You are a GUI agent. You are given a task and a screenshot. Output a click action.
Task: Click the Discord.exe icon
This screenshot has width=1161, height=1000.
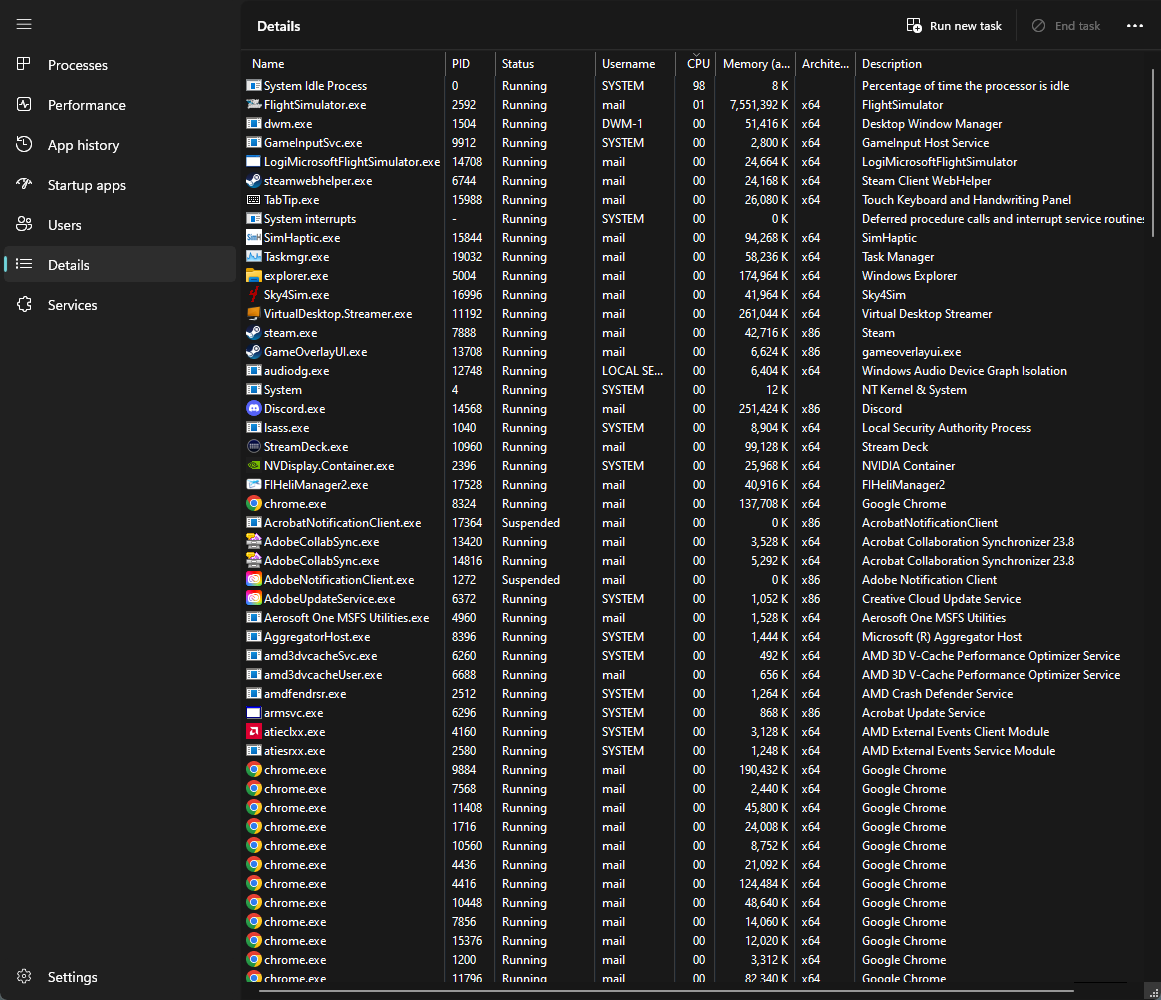(x=253, y=409)
